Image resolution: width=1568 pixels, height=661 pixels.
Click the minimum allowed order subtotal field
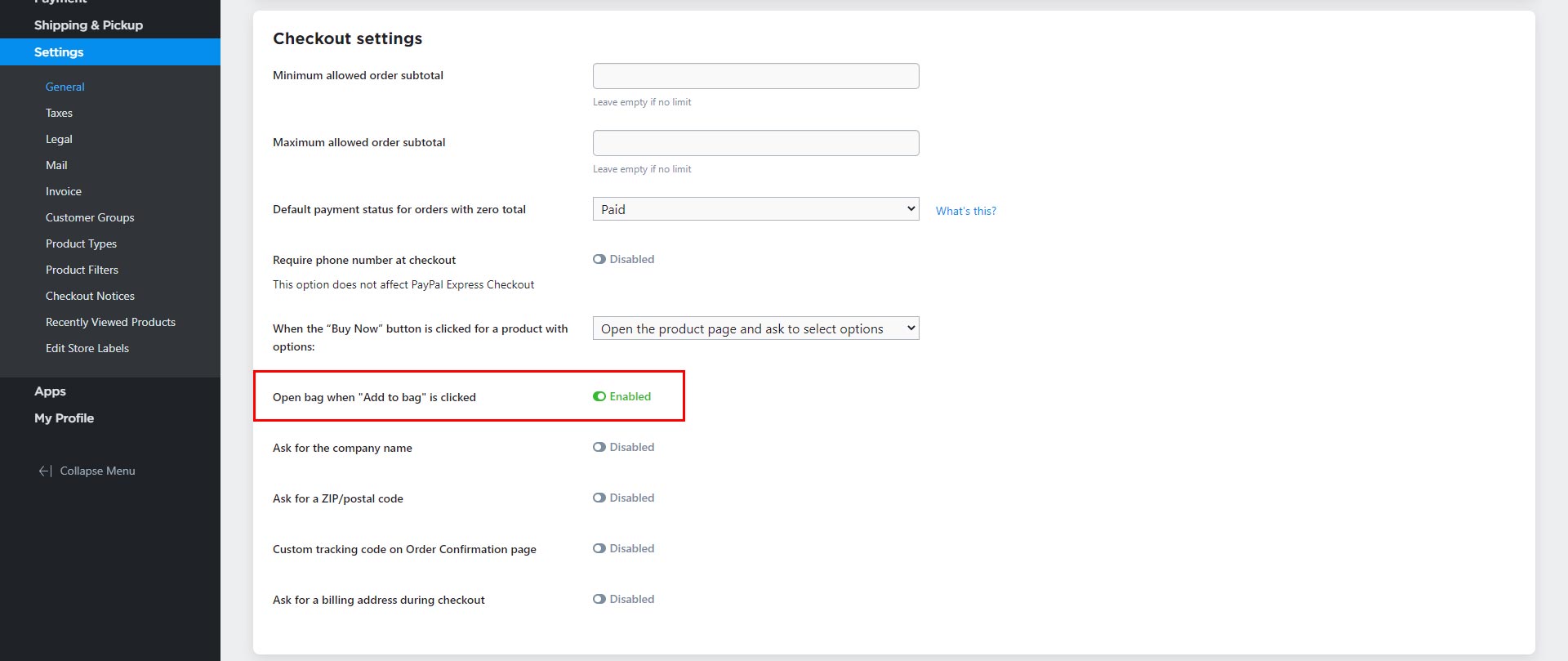[755, 76]
